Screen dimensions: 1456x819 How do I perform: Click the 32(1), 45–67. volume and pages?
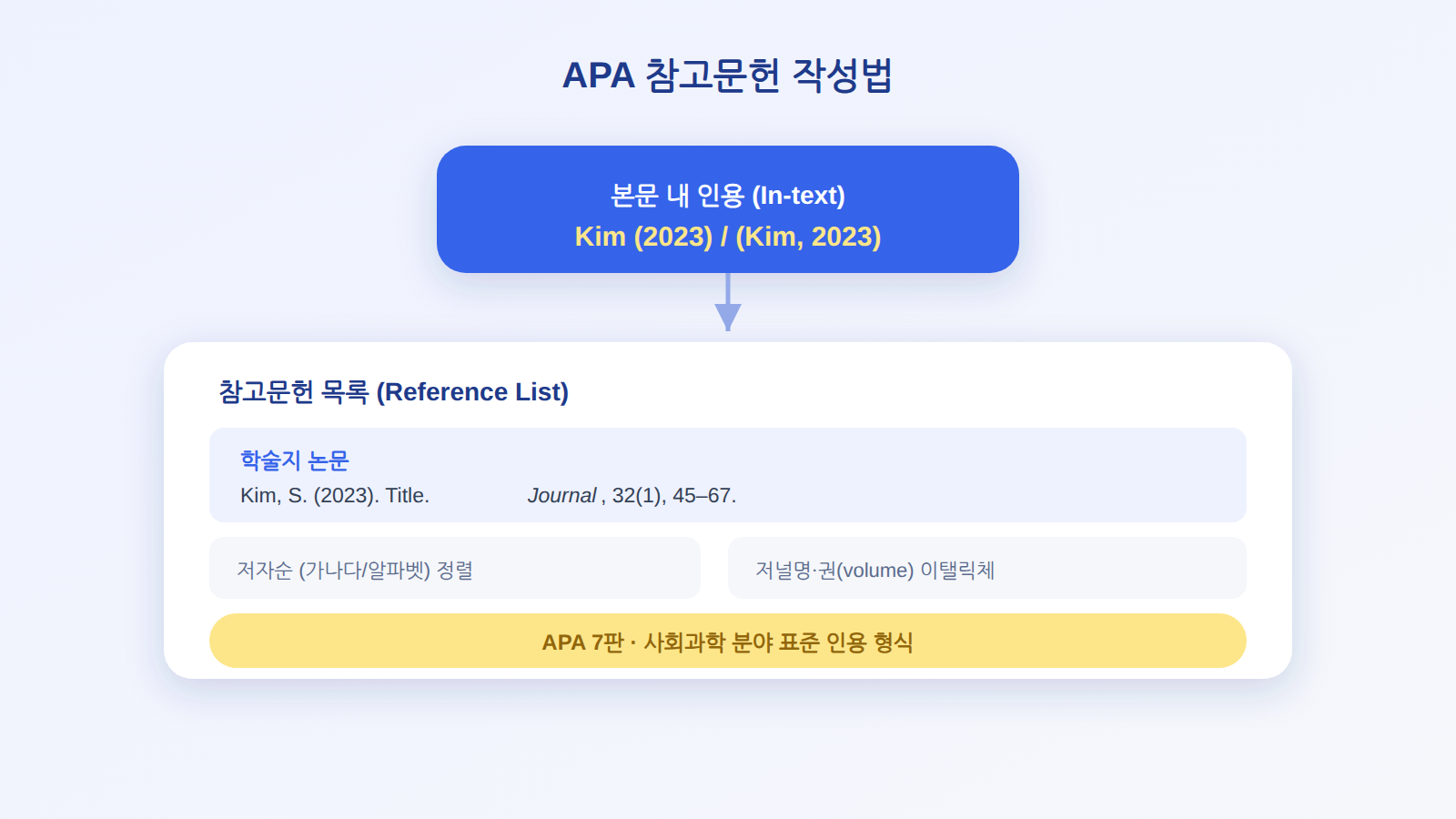(674, 496)
